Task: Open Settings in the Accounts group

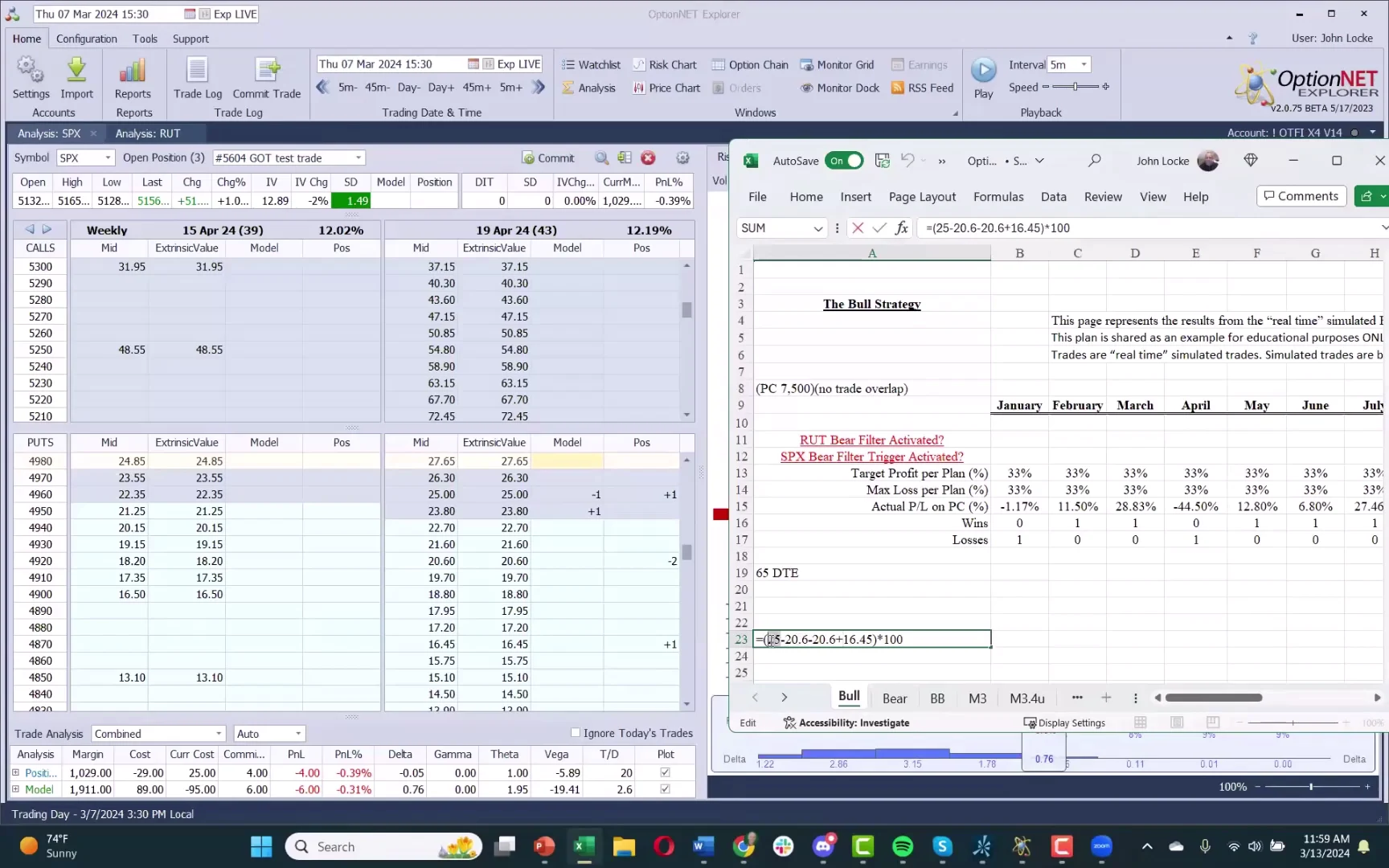Action: click(31, 77)
